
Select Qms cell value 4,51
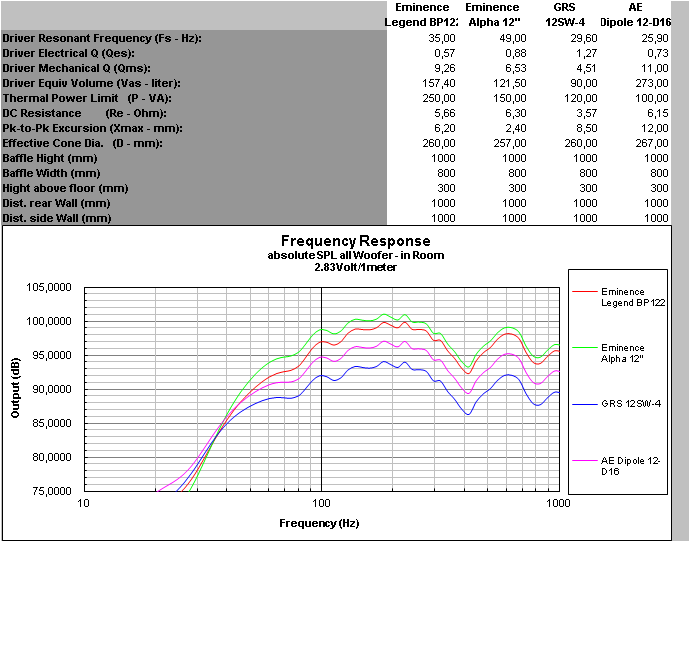click(587, 68)
